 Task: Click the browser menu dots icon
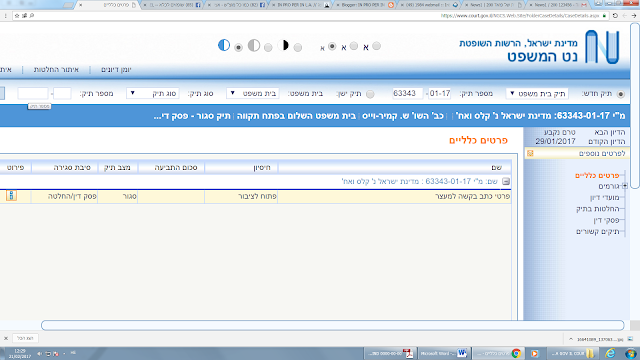point(5,16)
